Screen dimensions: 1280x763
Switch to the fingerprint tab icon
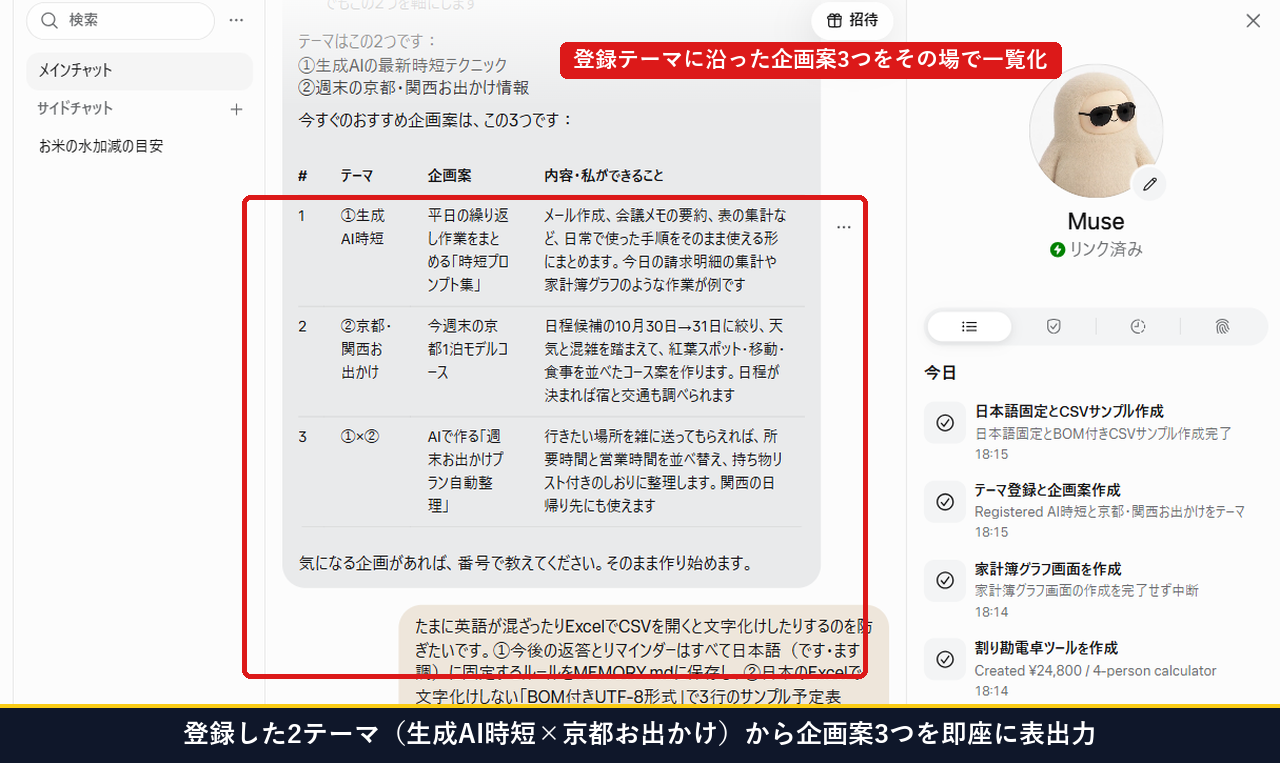(x=1222, y=326)
